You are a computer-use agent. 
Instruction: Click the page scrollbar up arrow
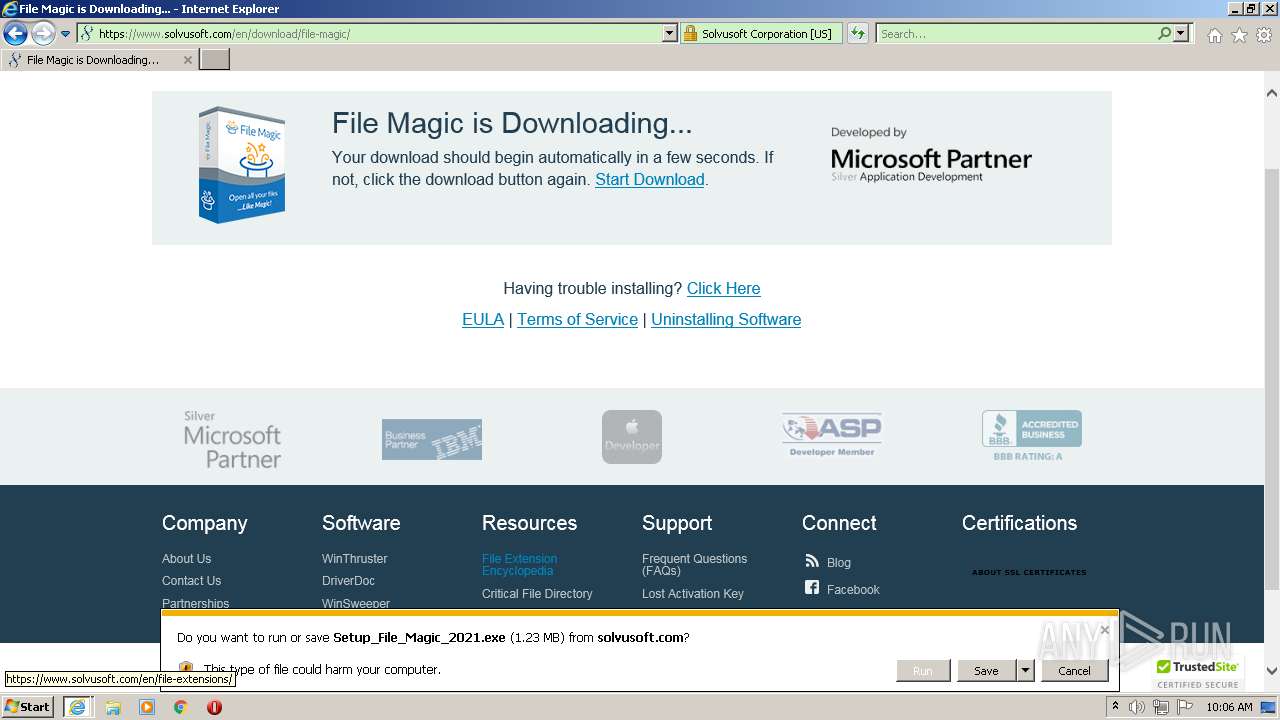click(1272, 93)
